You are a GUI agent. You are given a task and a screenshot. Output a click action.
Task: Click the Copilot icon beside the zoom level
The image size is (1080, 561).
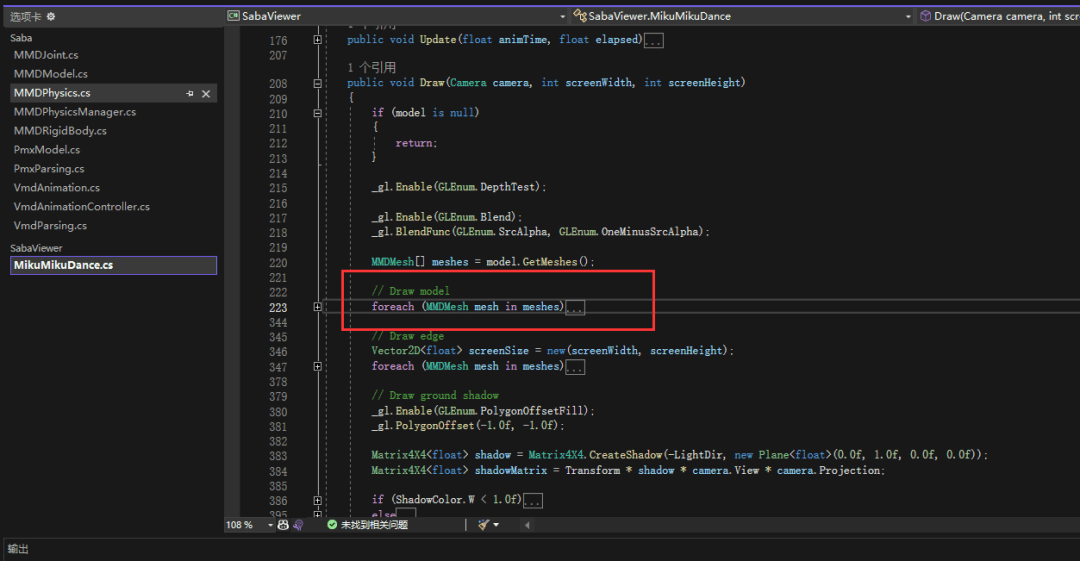[x=284, y=524]
